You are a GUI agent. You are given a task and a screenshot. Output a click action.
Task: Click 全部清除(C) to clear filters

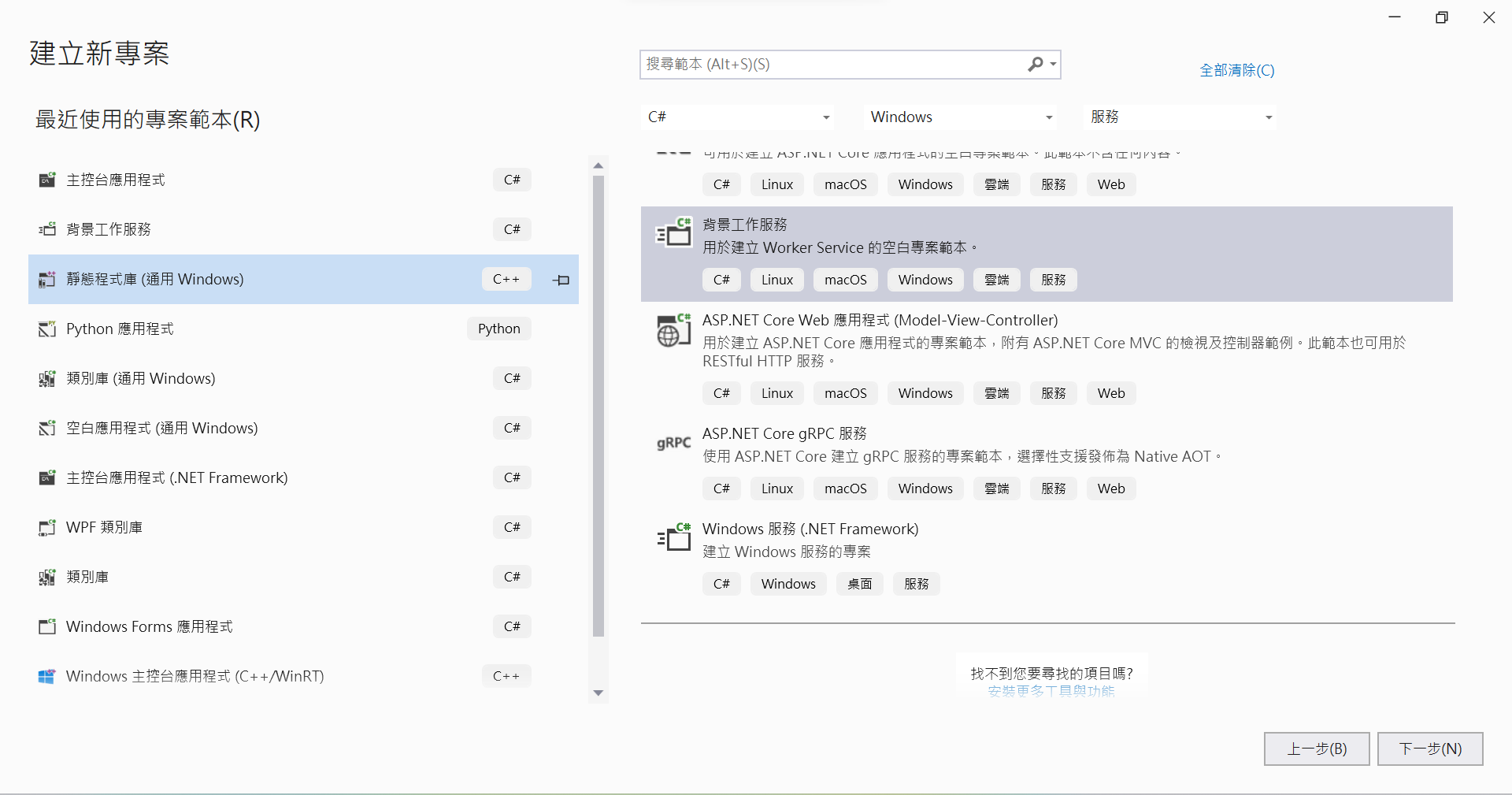click(x=1236, y=70)
